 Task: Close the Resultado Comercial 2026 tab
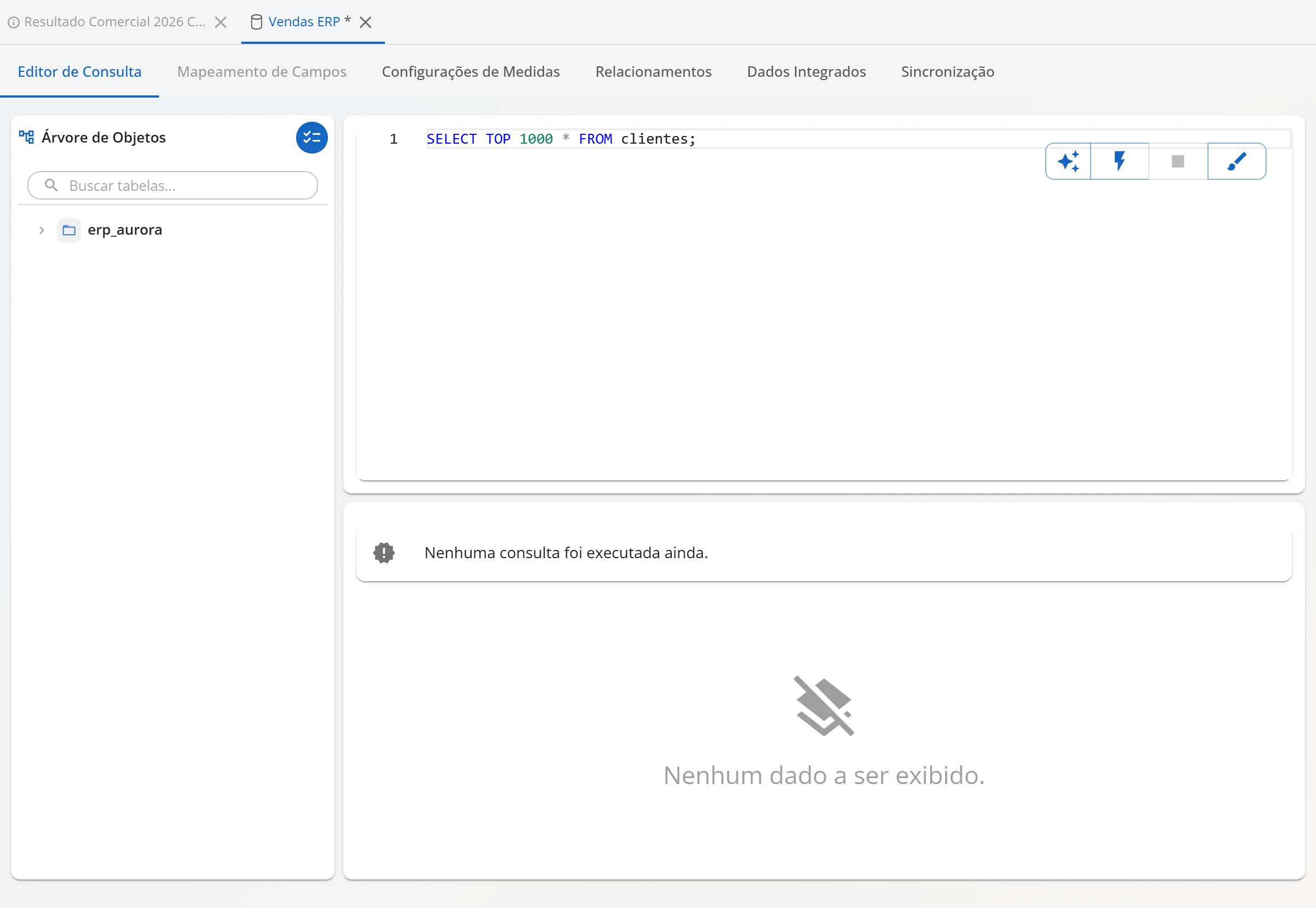[x=221, y=22]
